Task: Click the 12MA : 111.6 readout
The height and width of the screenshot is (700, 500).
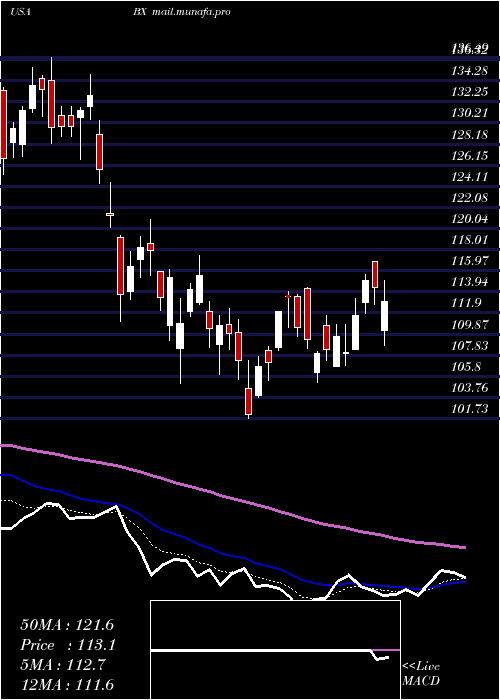Action: pos(67,684)
